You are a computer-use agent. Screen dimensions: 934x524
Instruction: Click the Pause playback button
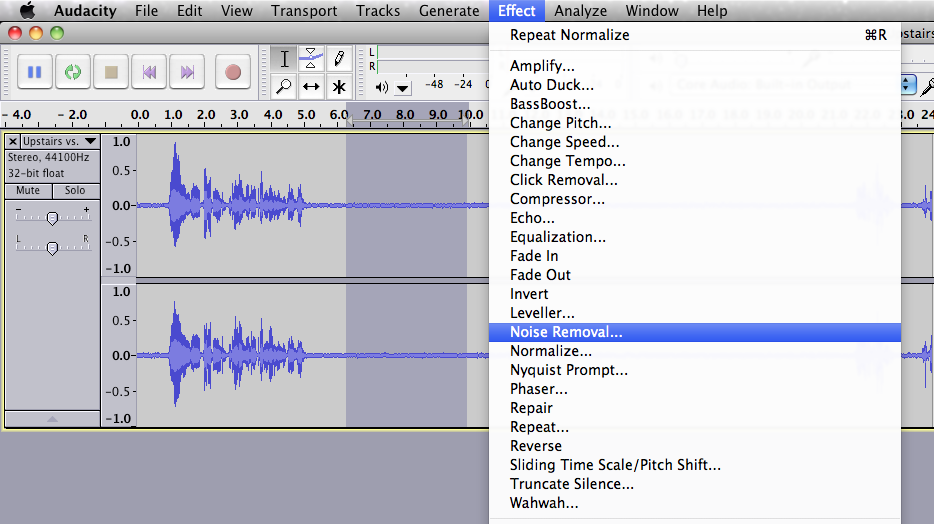35,72
